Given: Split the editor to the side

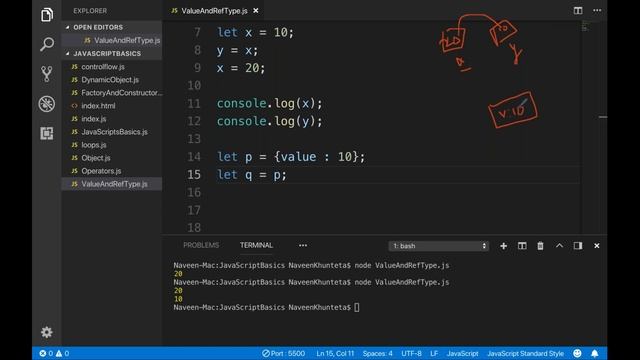Looking at the screenshot, I should tap(578, 11).
